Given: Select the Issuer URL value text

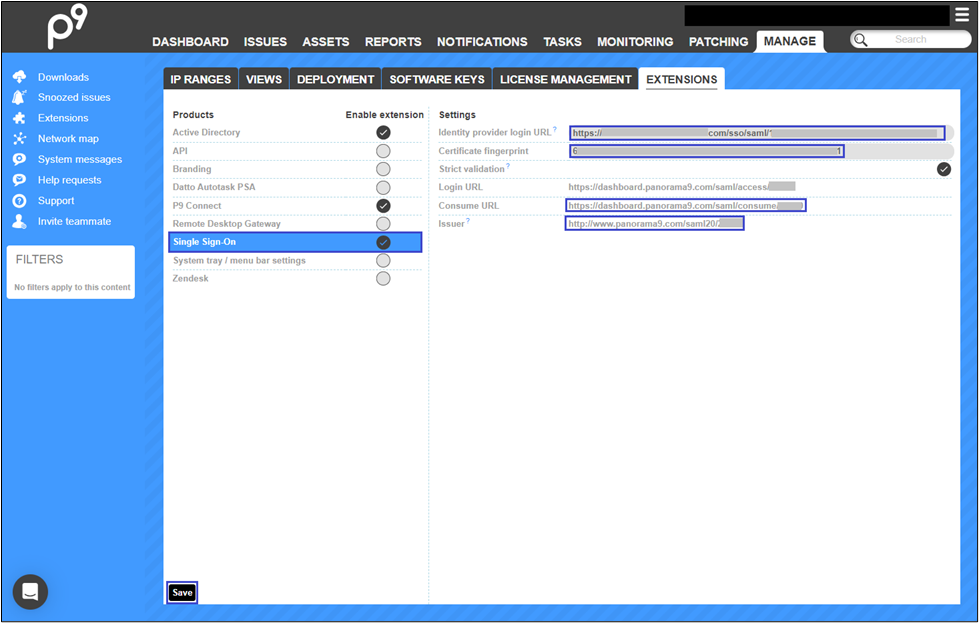Looking at the screenshot, I should pyautogui.click(x=655, y=223).
